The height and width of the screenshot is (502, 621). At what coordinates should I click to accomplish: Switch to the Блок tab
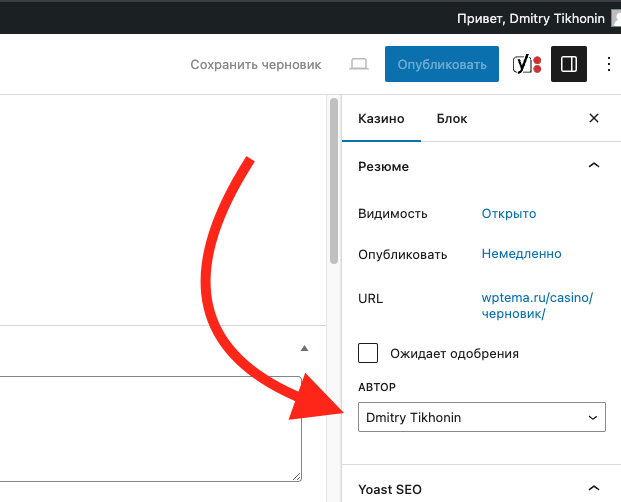click(452, 118)
